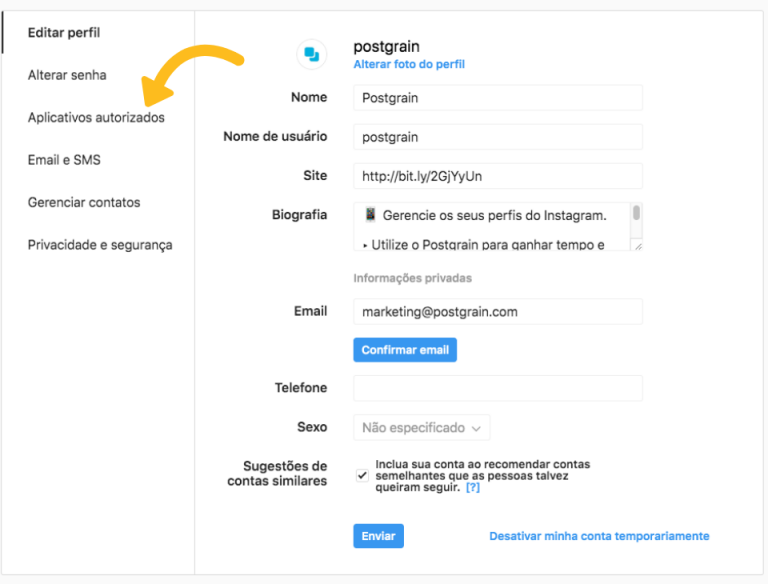Click Alterar foto do perfil link

coord(408,64)
